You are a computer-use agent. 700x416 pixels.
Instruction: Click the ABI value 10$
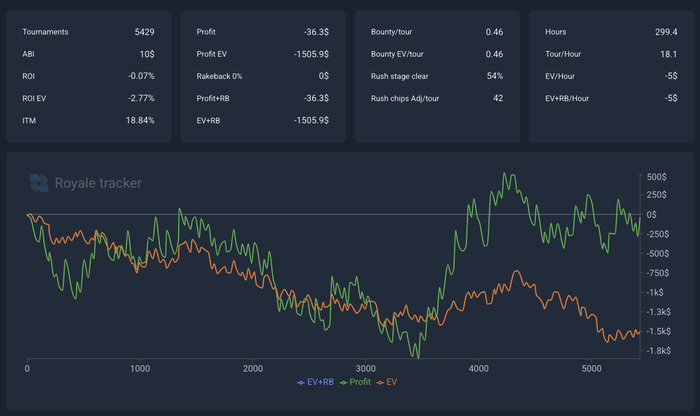click(x=147, y=54)
